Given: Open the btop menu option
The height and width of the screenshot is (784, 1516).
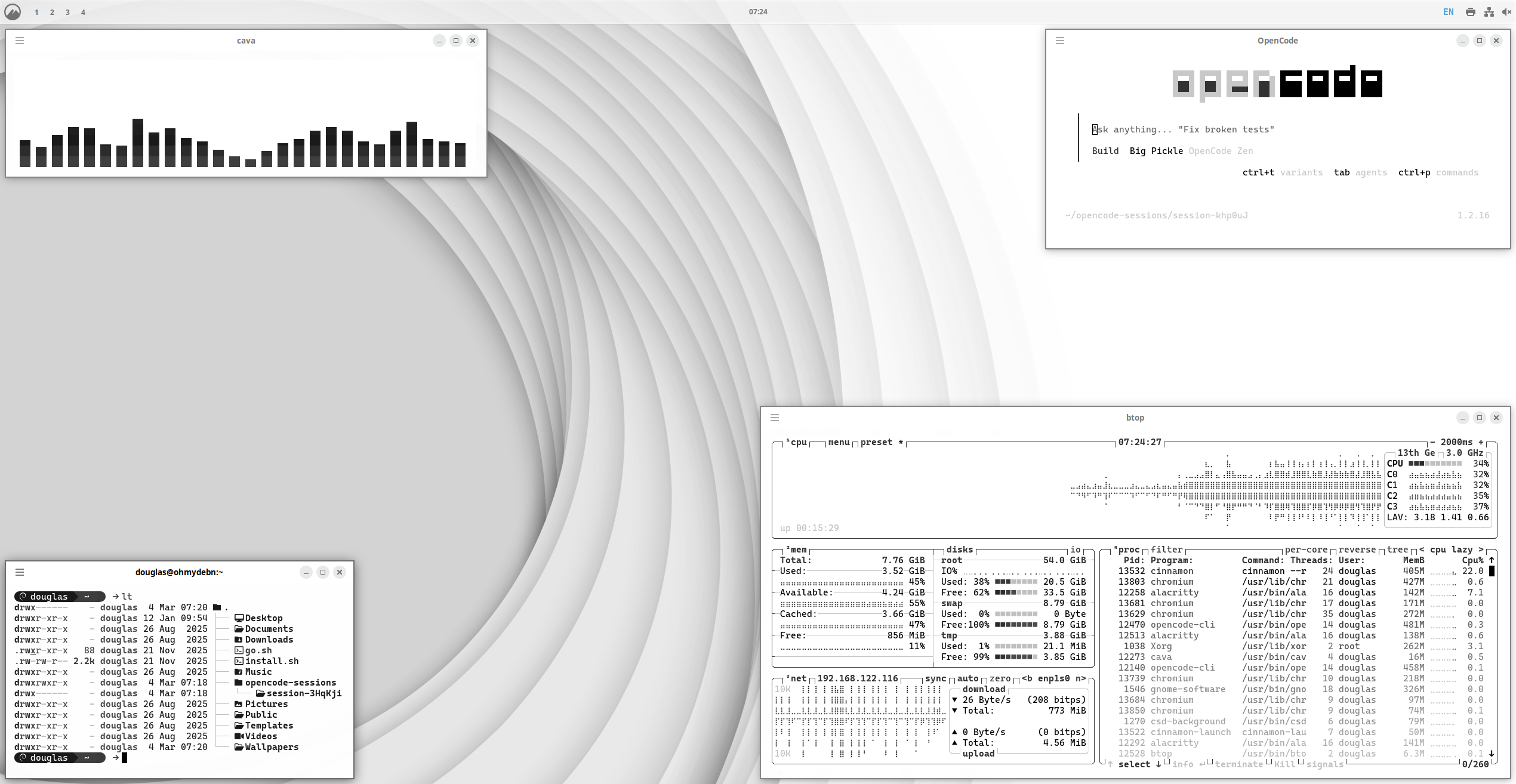Looking at the screenshot, I should coord(839,442).
